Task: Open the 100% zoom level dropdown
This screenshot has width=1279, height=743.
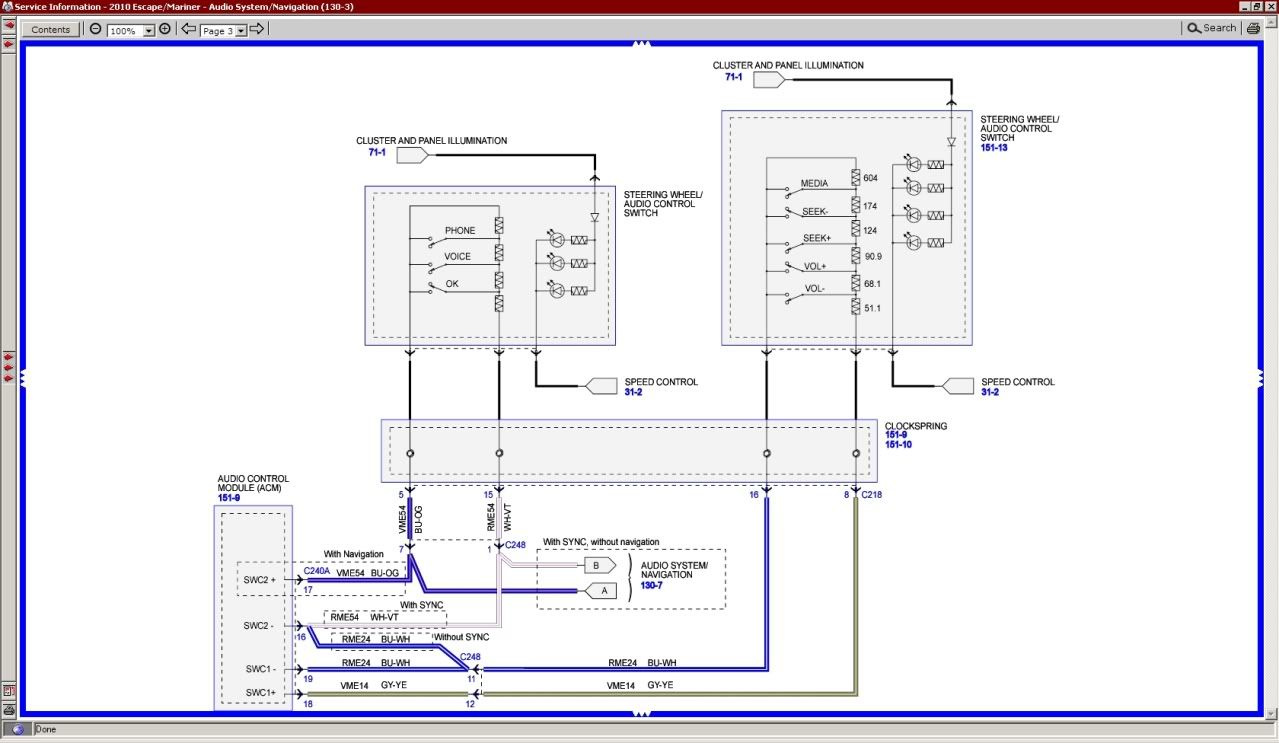Action: [x=149, y=31]
